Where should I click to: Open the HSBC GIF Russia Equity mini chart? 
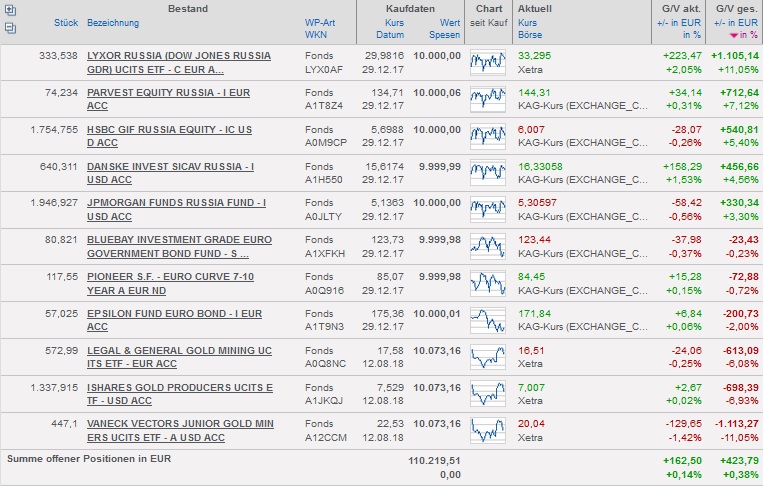point(488,136)
